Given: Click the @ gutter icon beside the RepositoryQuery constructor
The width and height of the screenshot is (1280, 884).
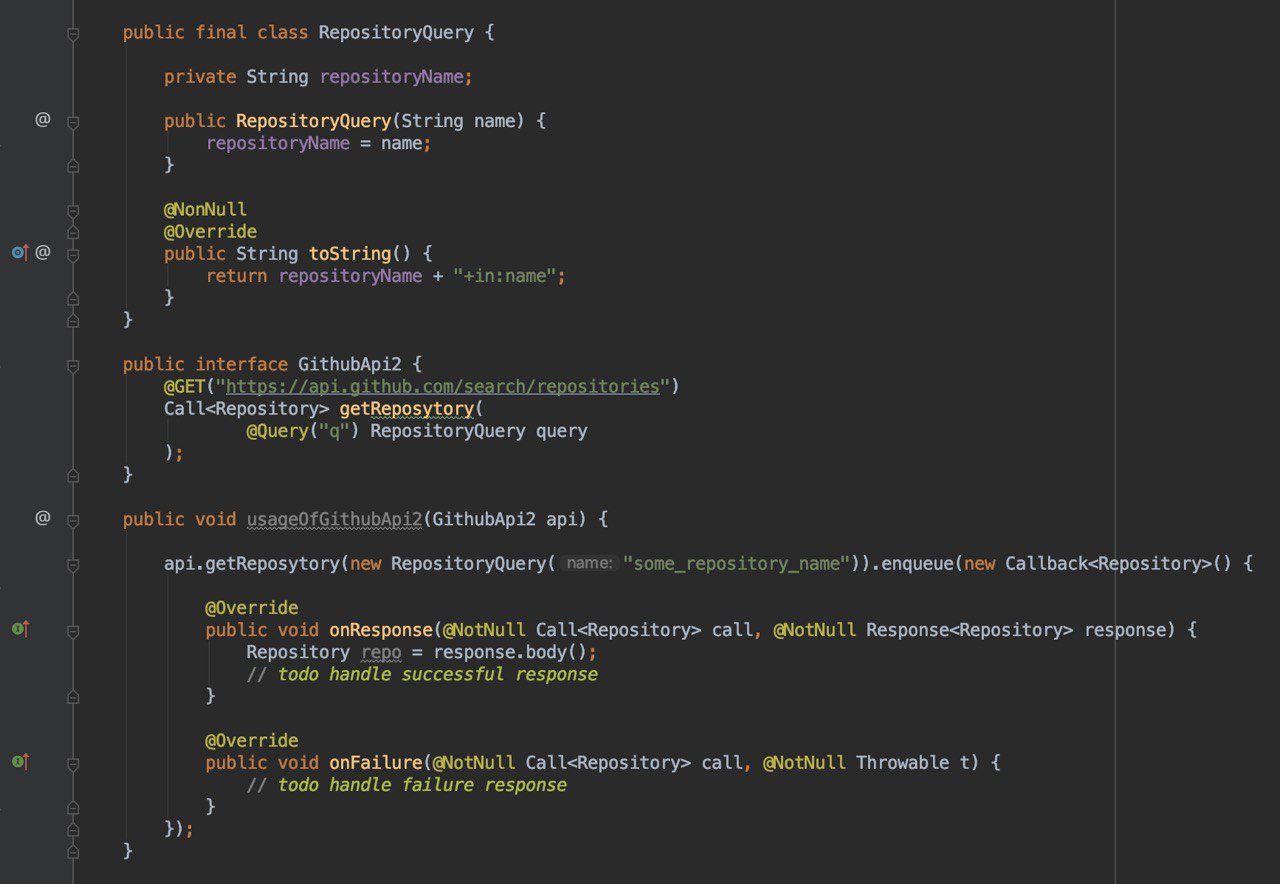Looking at the screenshot, I should pyautogui.click(x=42, y=120).
